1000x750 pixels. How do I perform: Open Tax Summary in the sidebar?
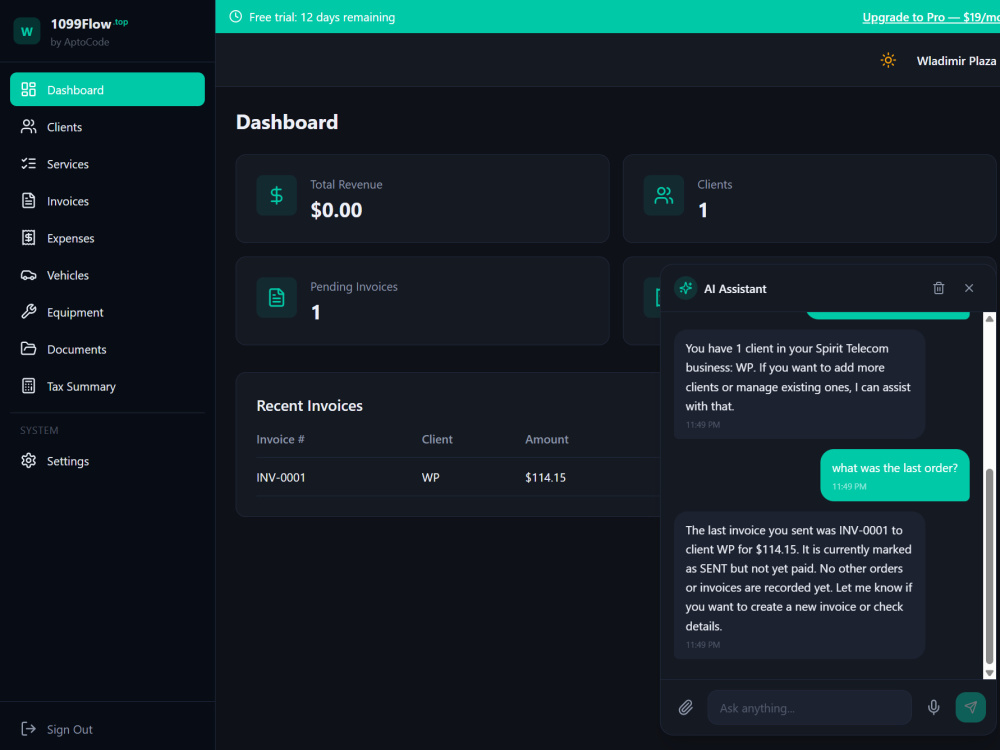coord(107,386)
